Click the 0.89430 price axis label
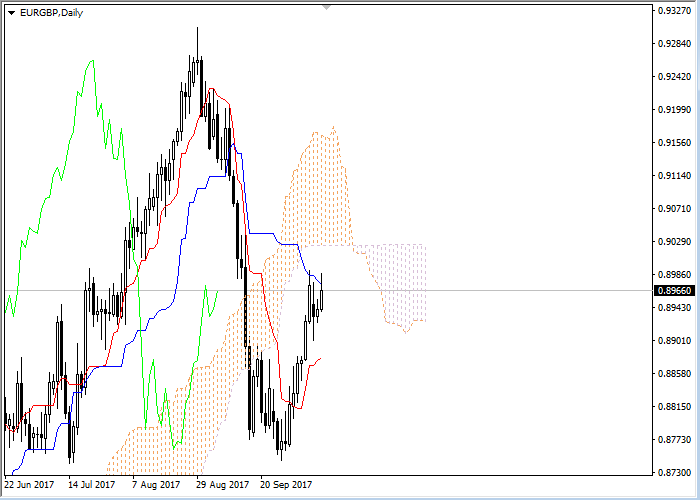The image size is (700, 500). click(674, 308)
